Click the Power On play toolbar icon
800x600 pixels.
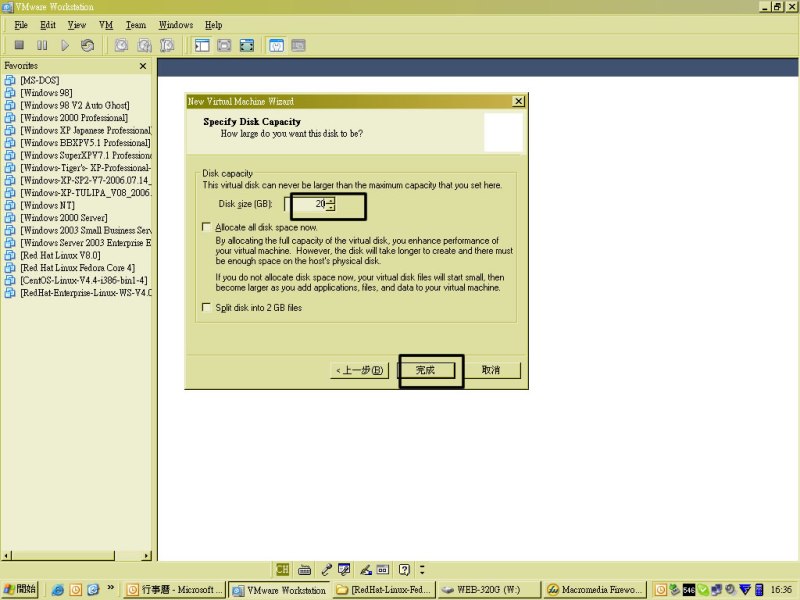(65, 45)
